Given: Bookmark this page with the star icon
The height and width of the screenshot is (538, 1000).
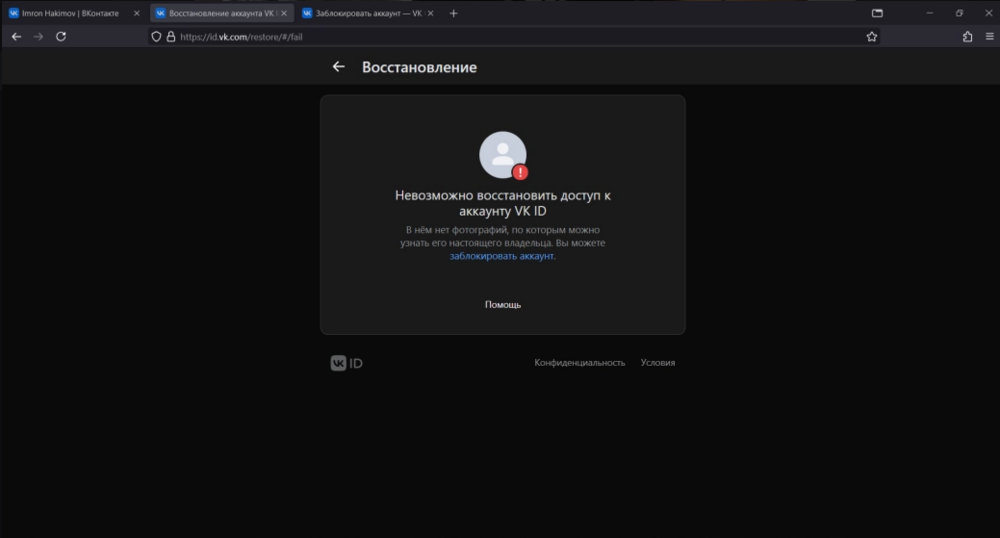Looking at the screenshot, I should pyautogui.click(x=872, y=37).
